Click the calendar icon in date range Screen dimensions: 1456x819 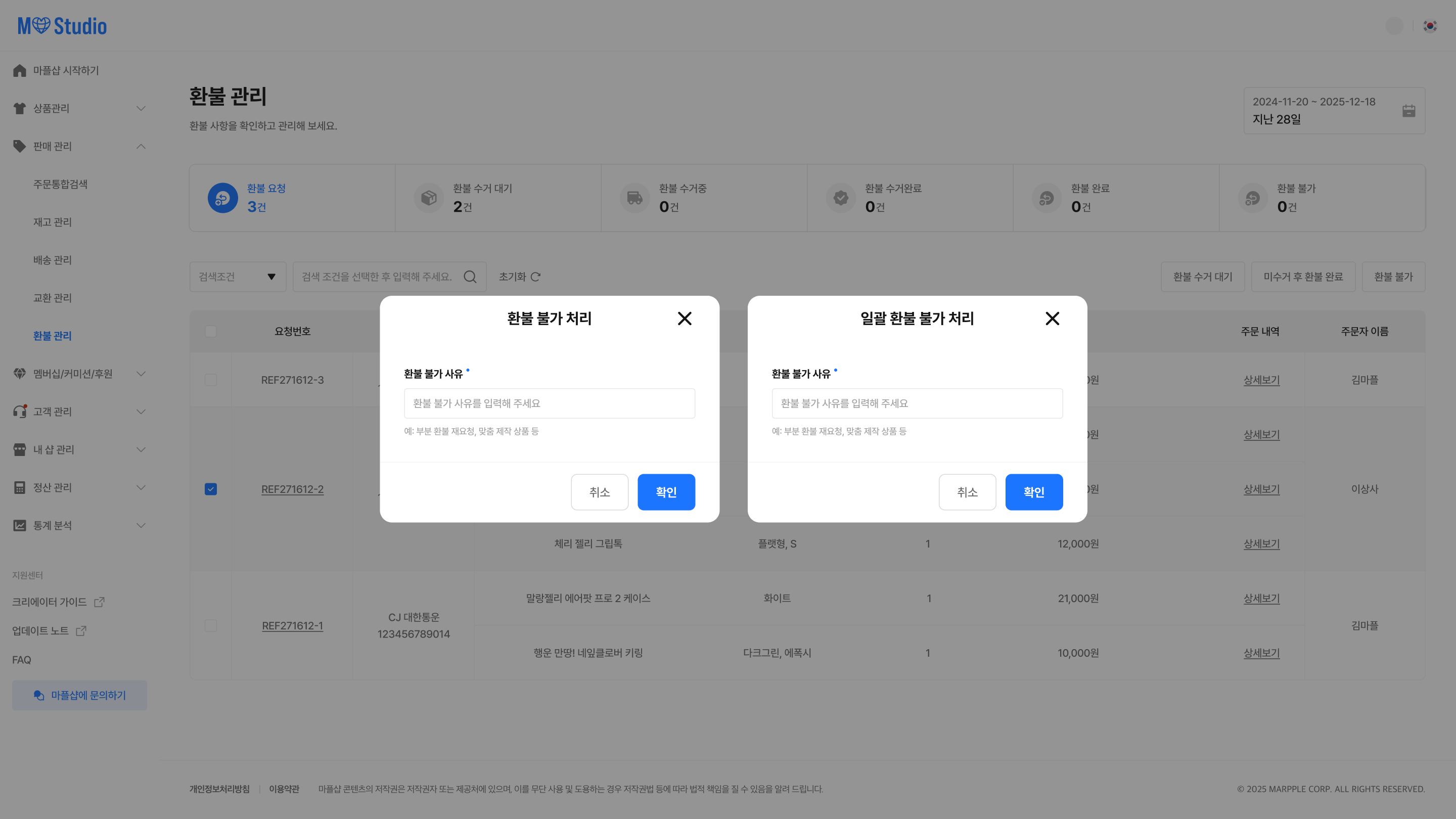click(x=1408, y=111)
